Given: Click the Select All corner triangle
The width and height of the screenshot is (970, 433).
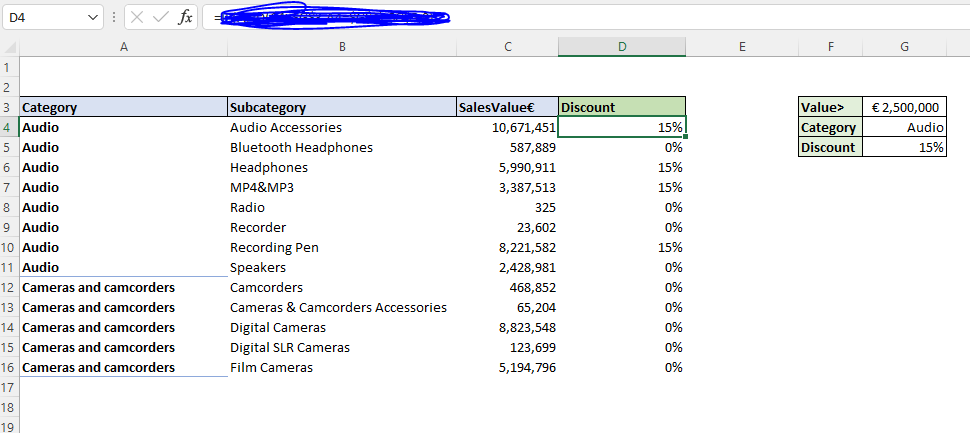Looking at the screenshot, I should click(9, 47).
